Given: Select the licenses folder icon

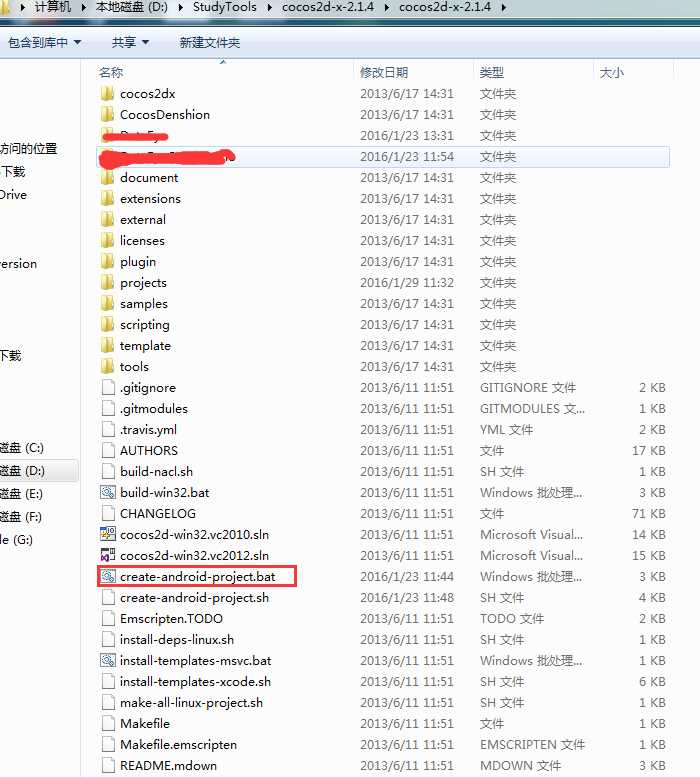Looking at the screenshot, I should point(107,241).
